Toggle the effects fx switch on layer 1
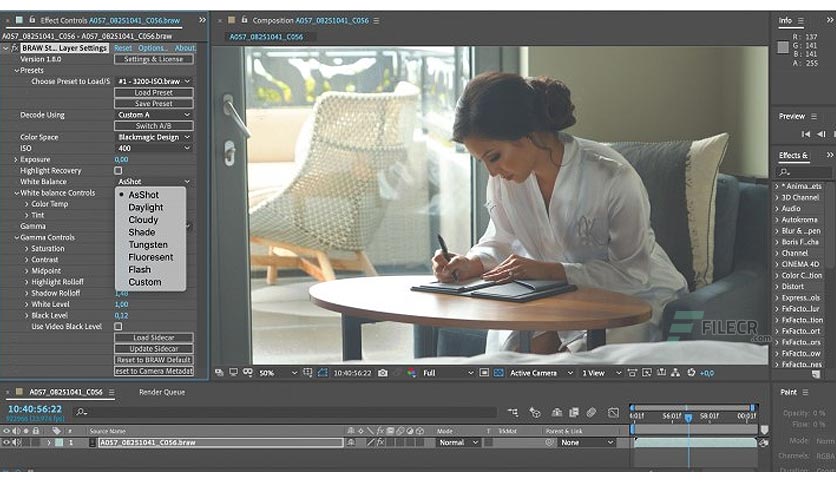The width and height of the screenshot is (836, 484). point(381,442)
